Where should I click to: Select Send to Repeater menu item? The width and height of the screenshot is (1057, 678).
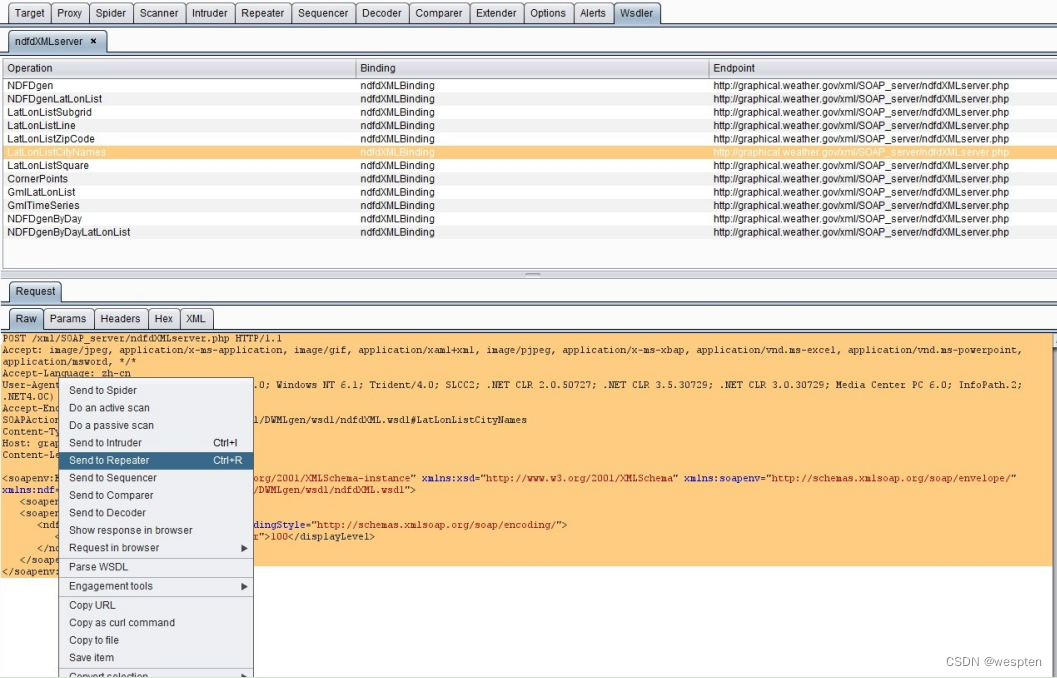click(x=109, y=460)
